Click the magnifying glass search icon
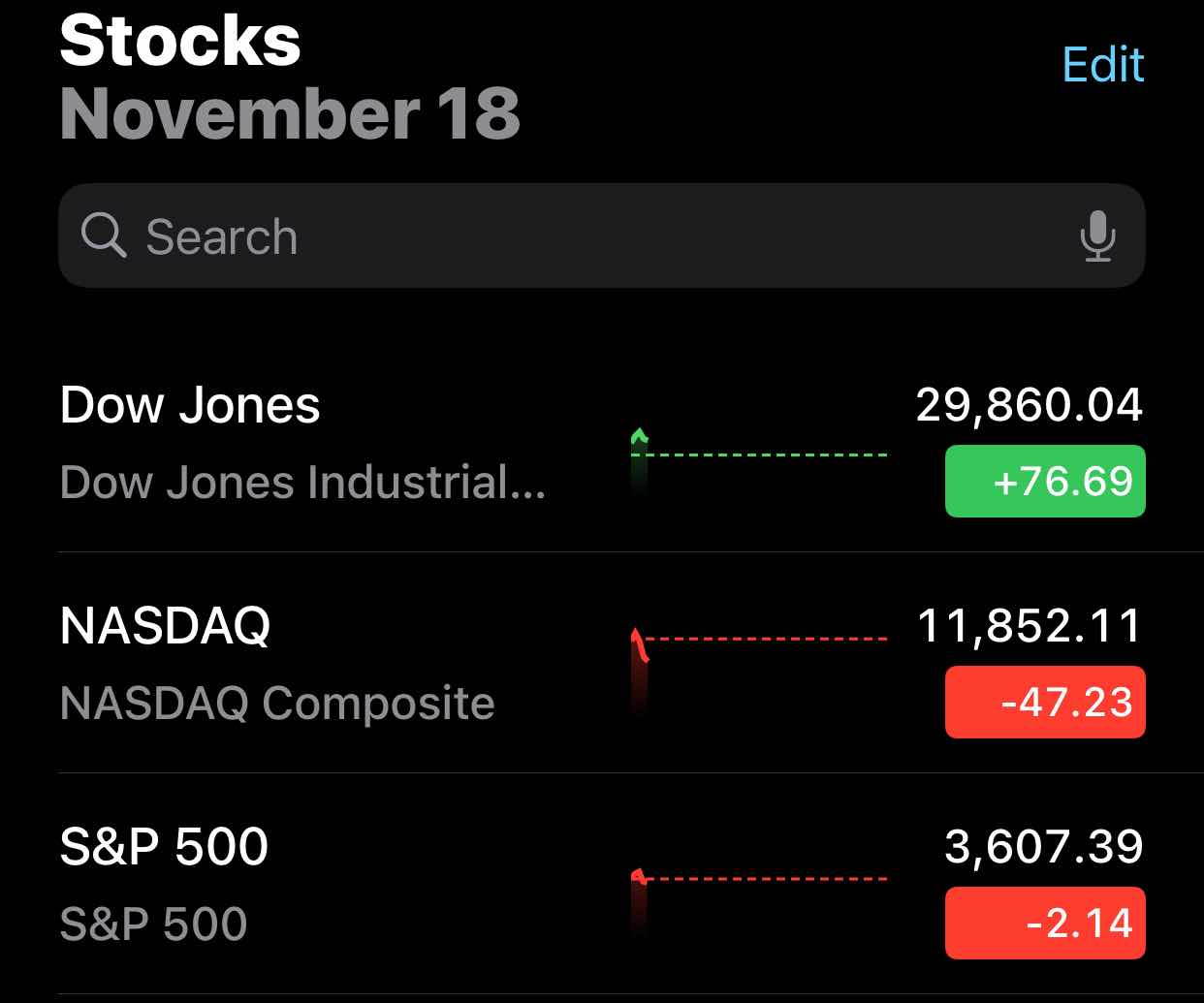This screenshot has height=1003, width=1204. (x=103, y=235)
